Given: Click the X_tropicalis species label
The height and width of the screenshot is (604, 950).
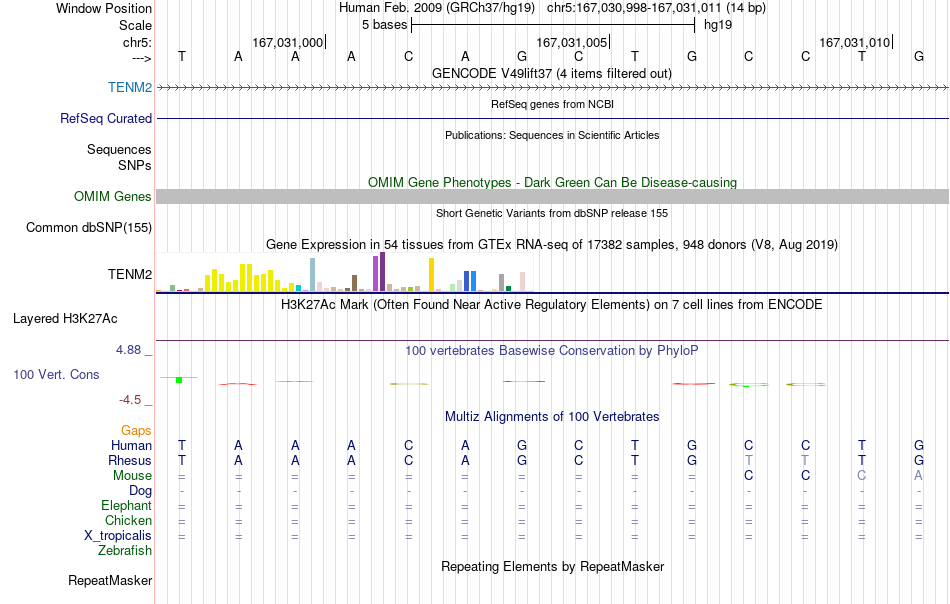Looking at the screenshot, I should pyautogui.click(x=118, y=536).
